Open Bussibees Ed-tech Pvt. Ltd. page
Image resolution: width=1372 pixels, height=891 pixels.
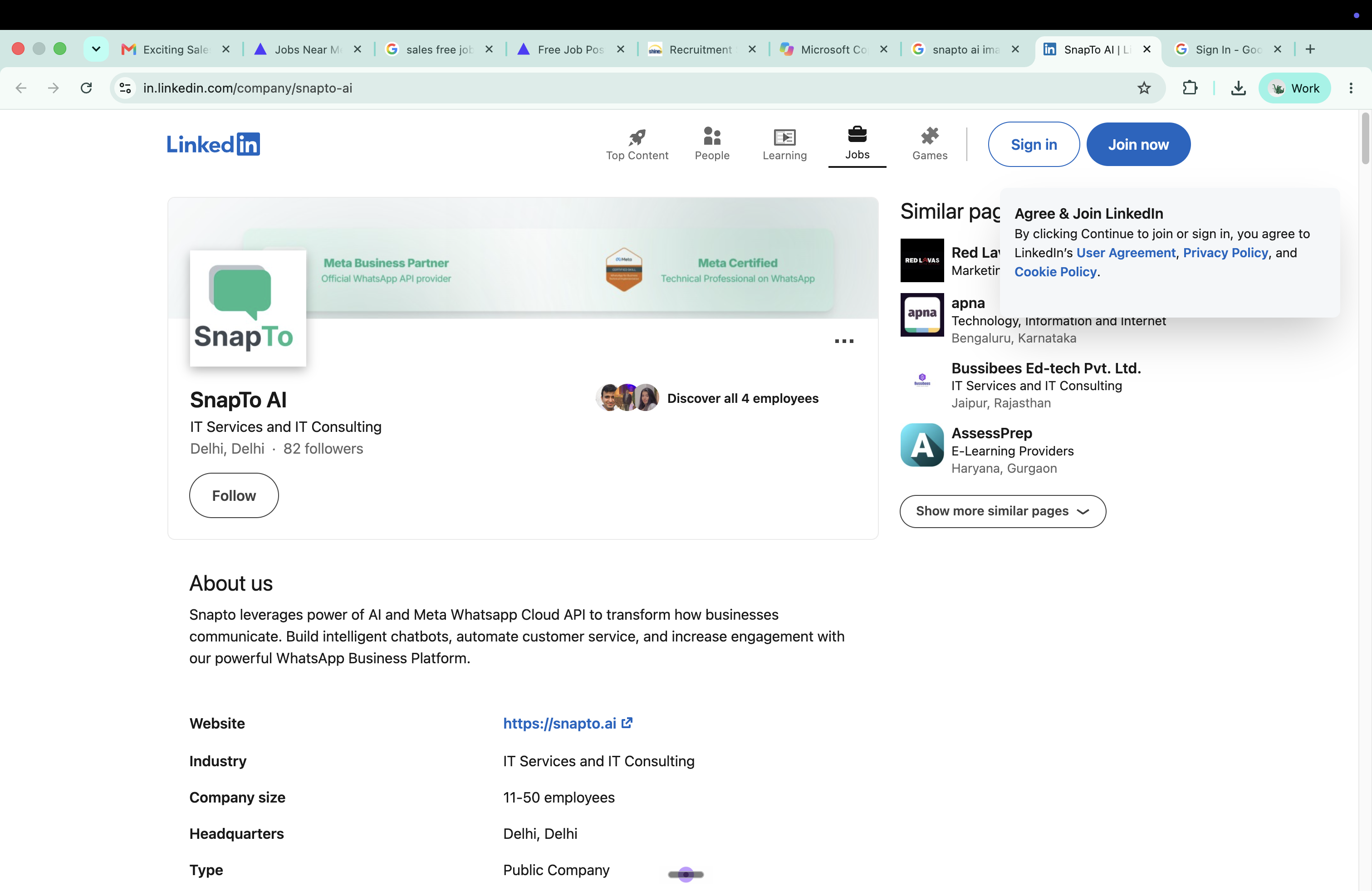(x=1046, y=368)
